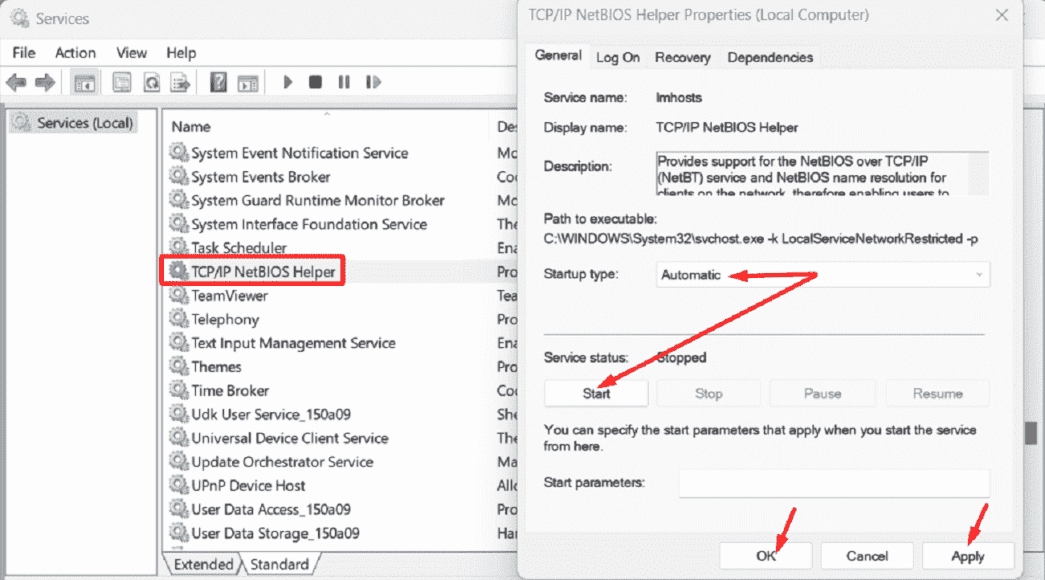Click the path to executable text
The image size is (1045, 580).
760,239
